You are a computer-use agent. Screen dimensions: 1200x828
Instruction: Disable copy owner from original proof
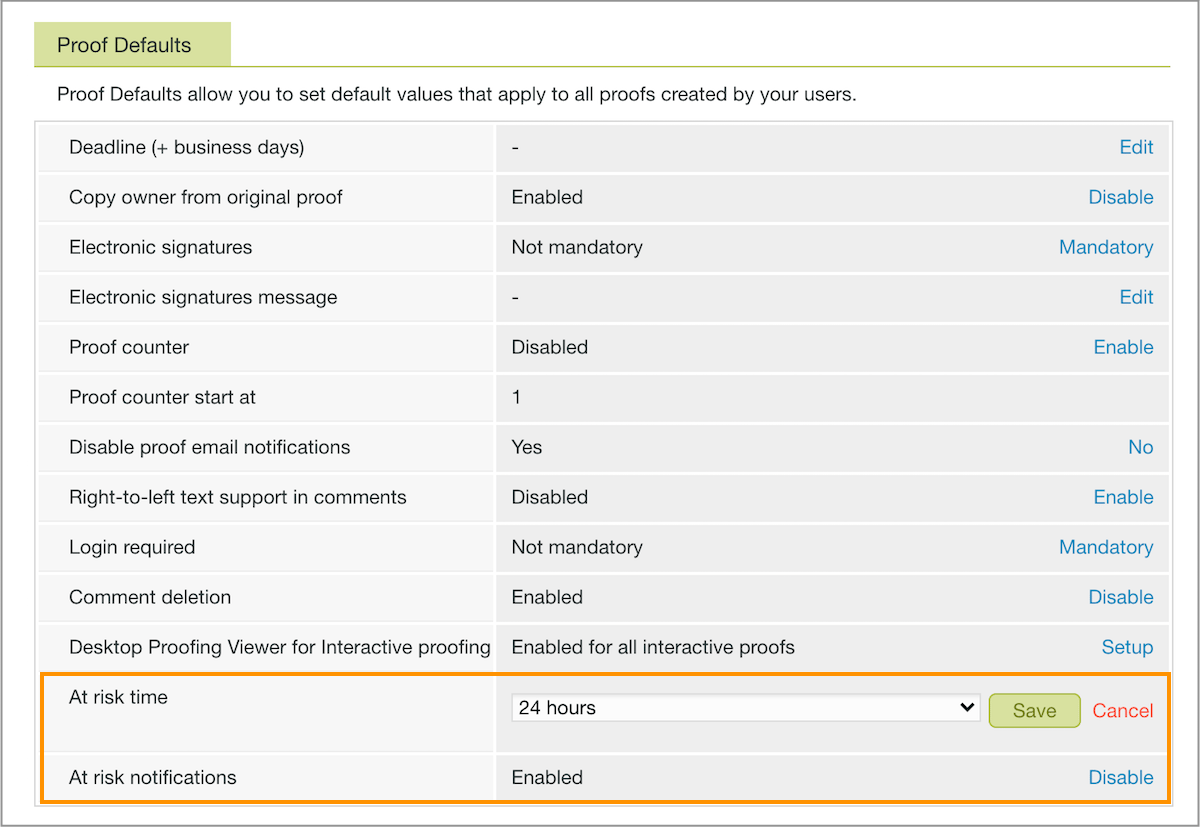click(x=1121, y=197)
